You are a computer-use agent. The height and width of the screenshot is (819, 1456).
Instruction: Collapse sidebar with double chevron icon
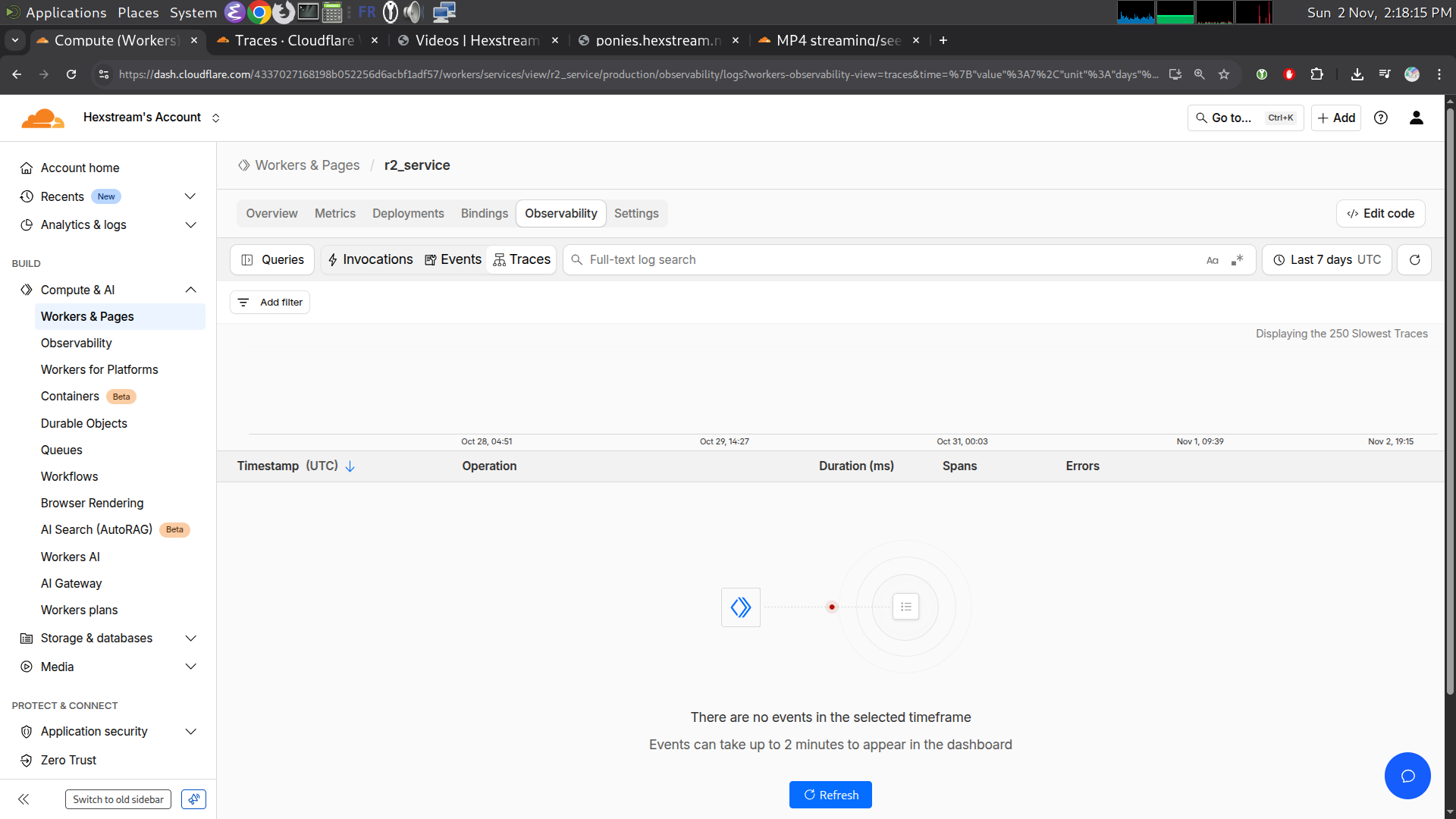24,799
